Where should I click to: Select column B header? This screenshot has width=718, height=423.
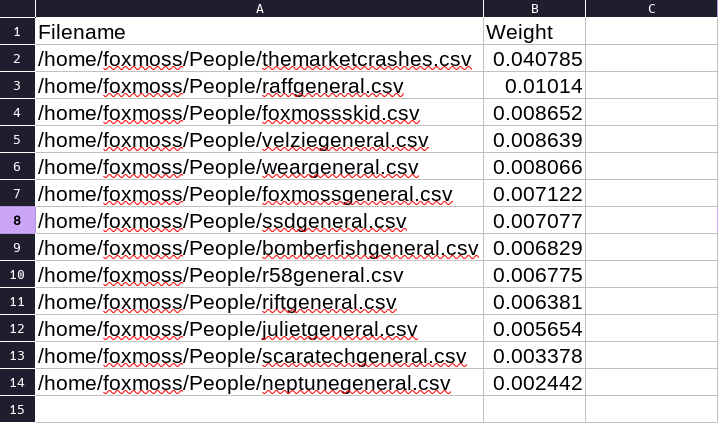coord(534,8)
